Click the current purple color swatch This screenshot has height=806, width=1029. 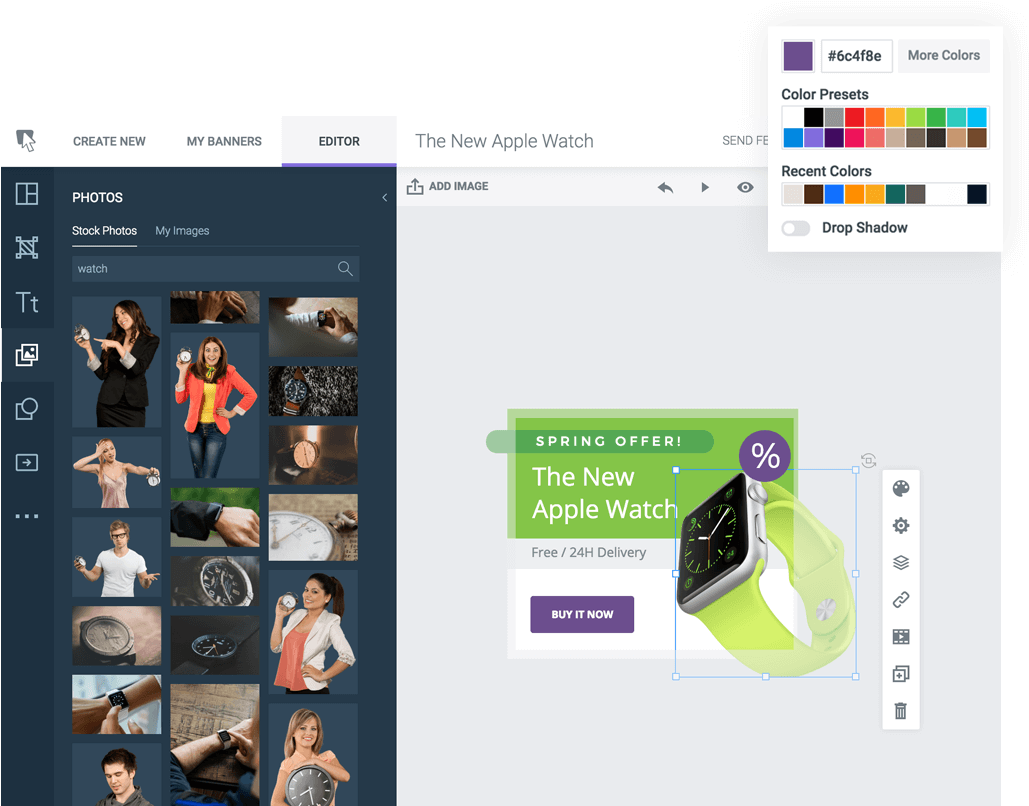click(798, 56)
